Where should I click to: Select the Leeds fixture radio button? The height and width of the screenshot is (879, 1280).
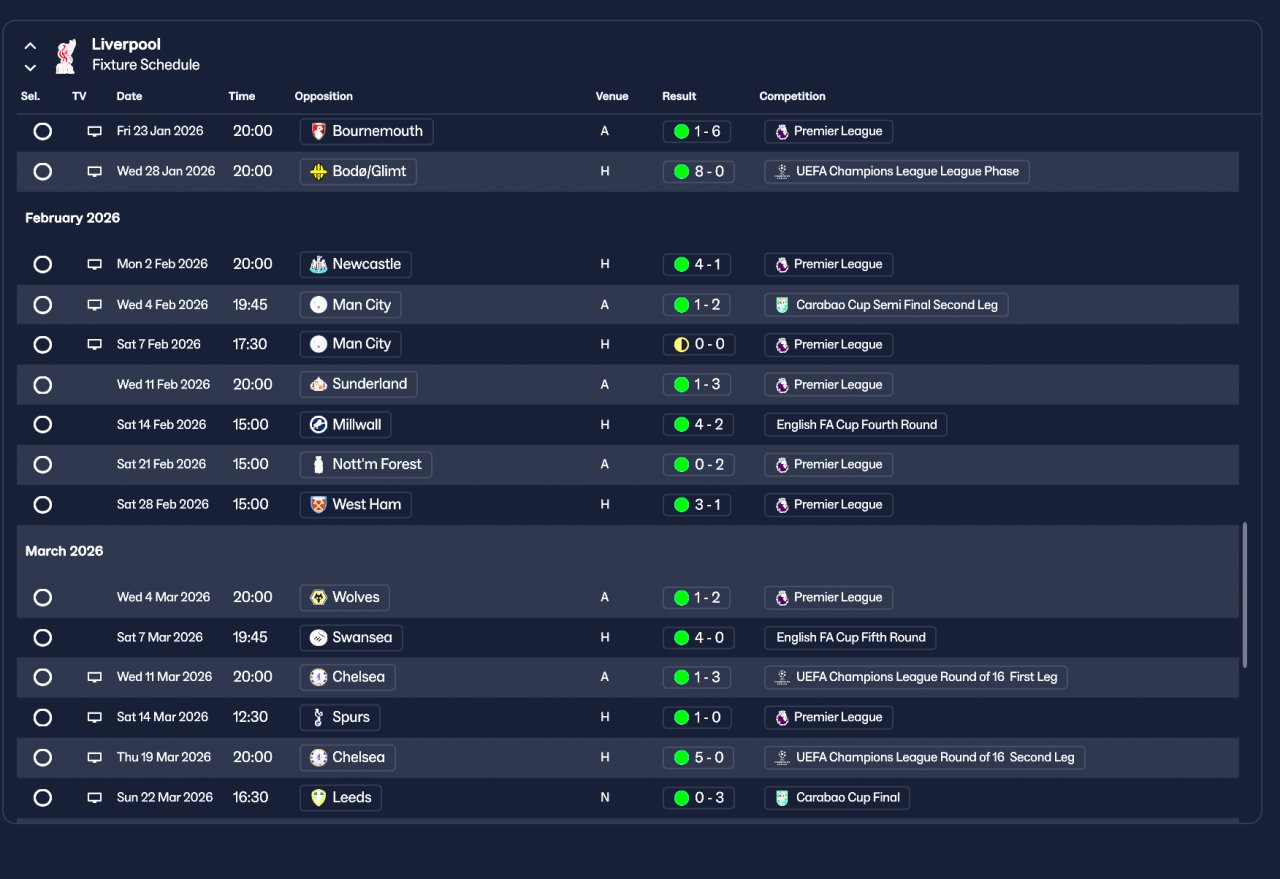(x=42, y=798)
